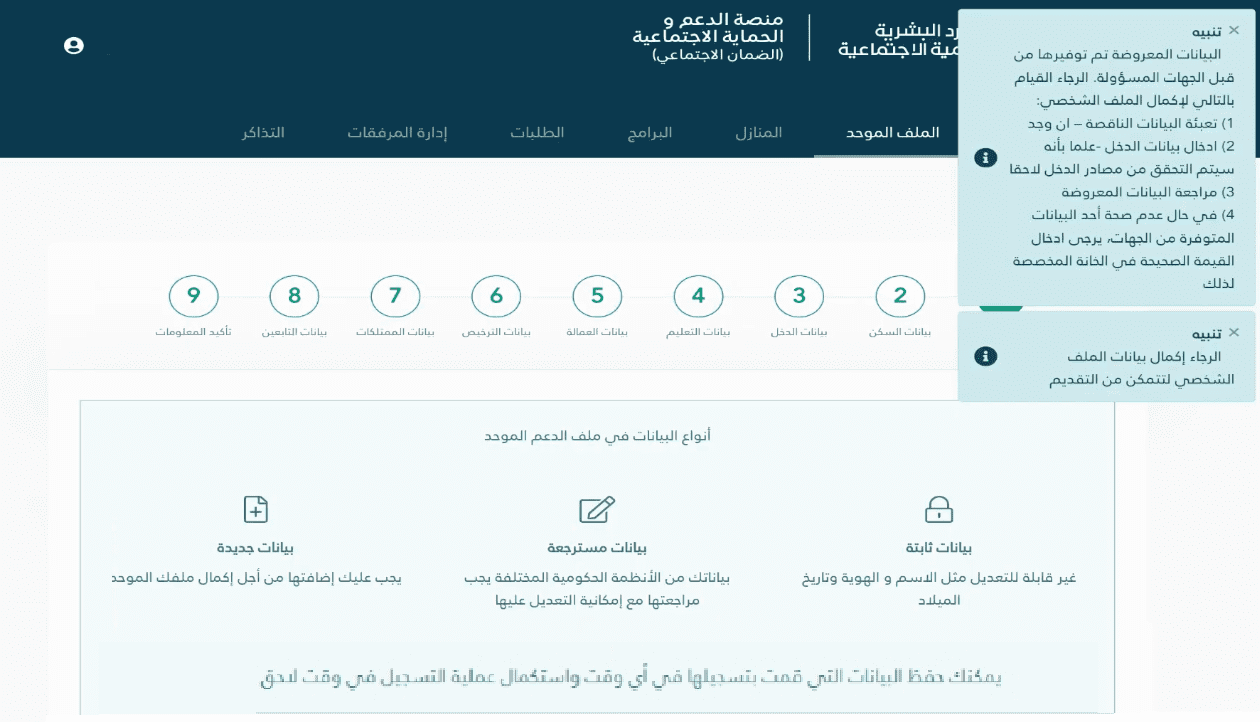Open the user profile account icon
This screenshot has height=722, width=1260.
tap(73, 45)
